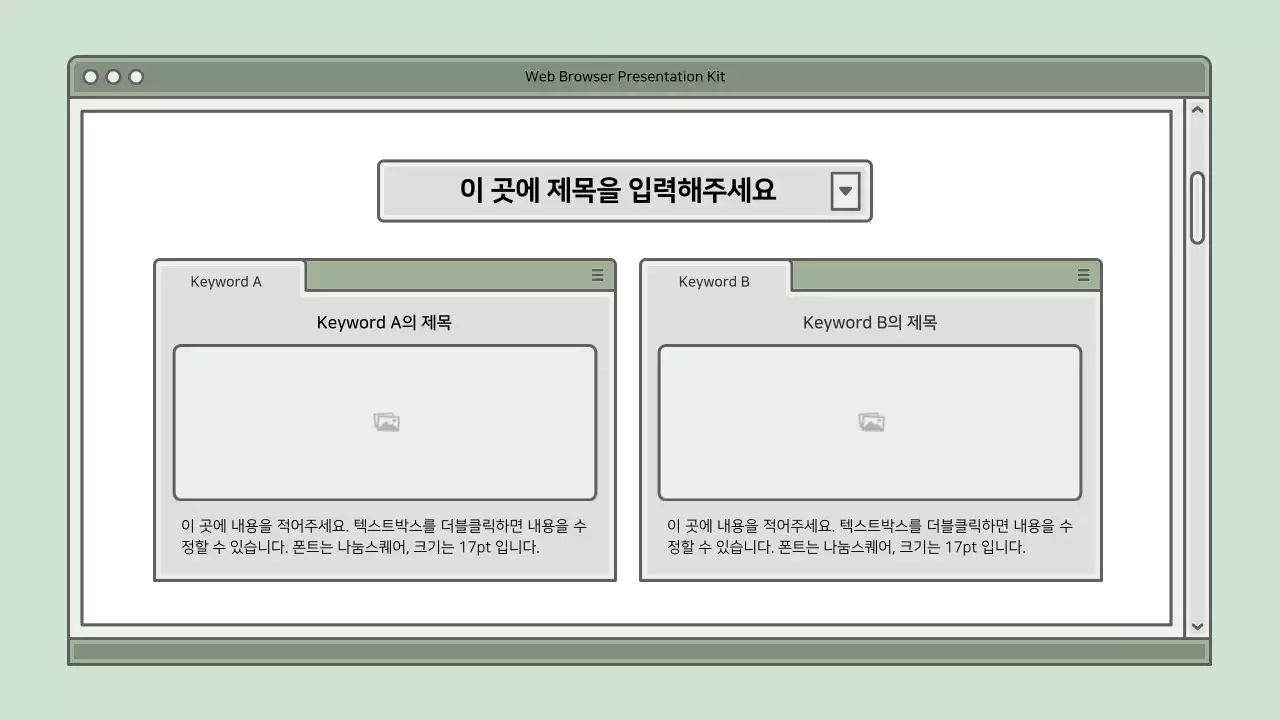The height and width of the screenshot is (720, 1280).
Task: Click the Web Browser Presentation Kit title bar
Action: click(626, 76)
